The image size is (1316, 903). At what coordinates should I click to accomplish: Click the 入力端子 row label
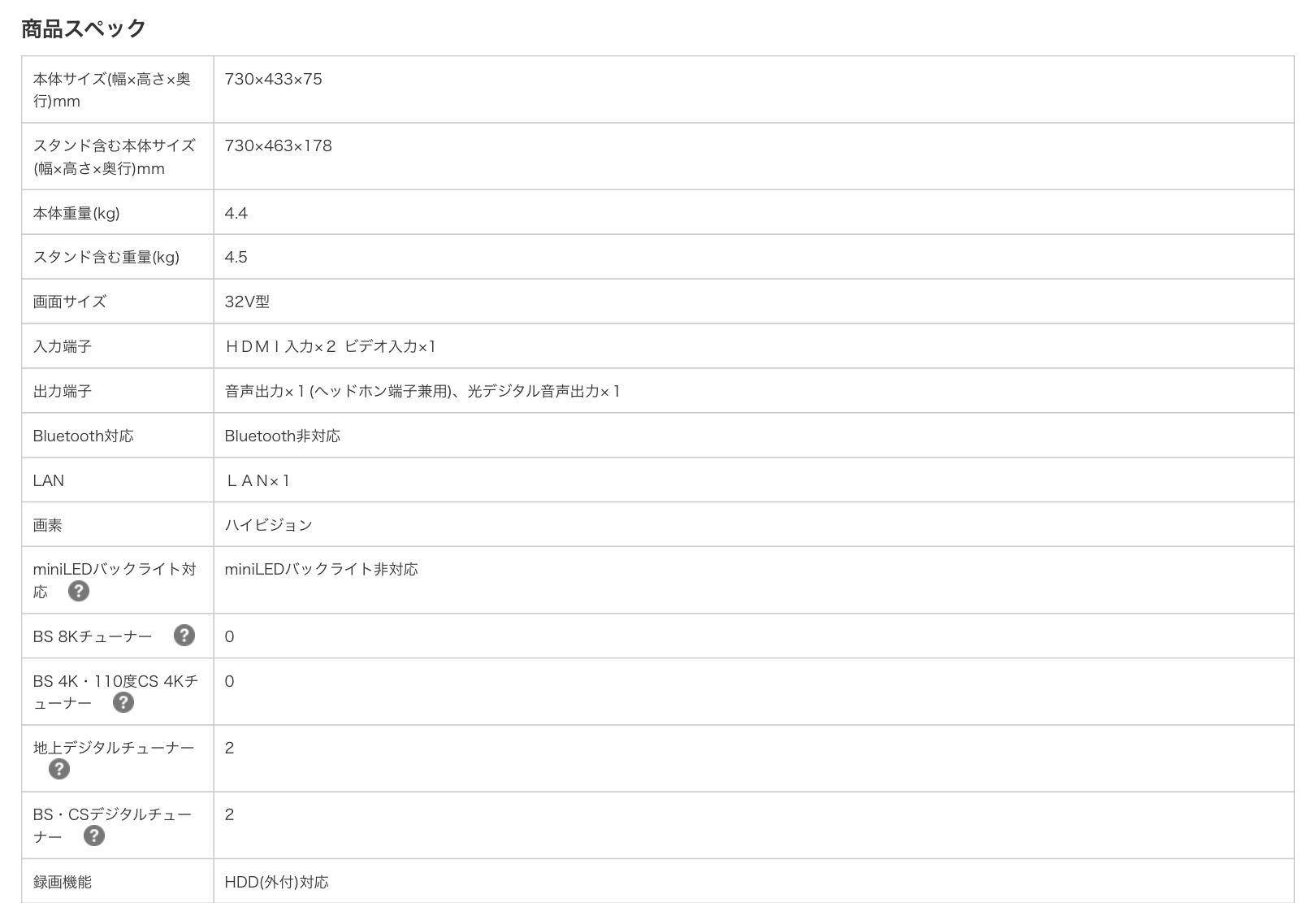pos(63,346)
